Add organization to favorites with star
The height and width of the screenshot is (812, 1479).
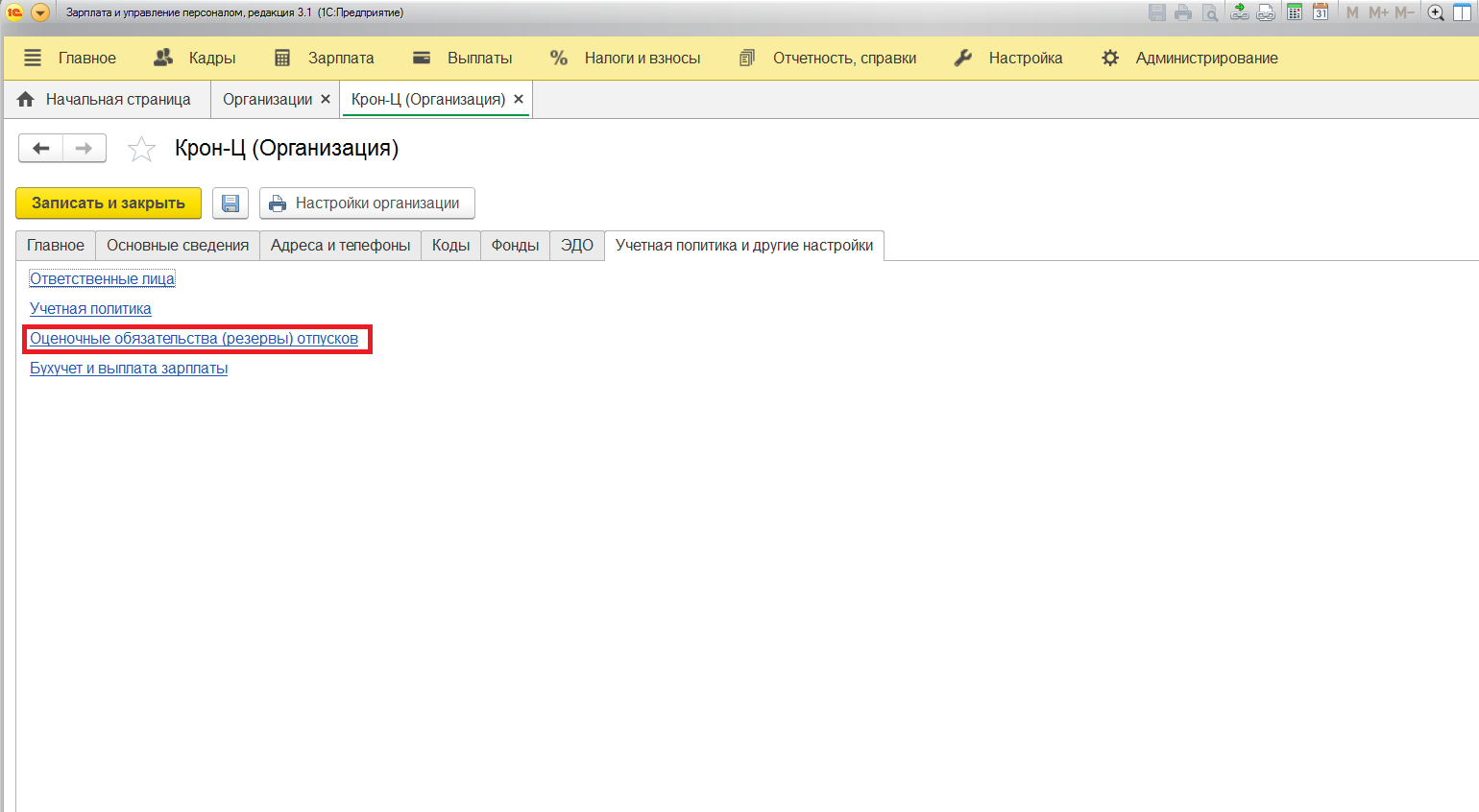(141, 149)
